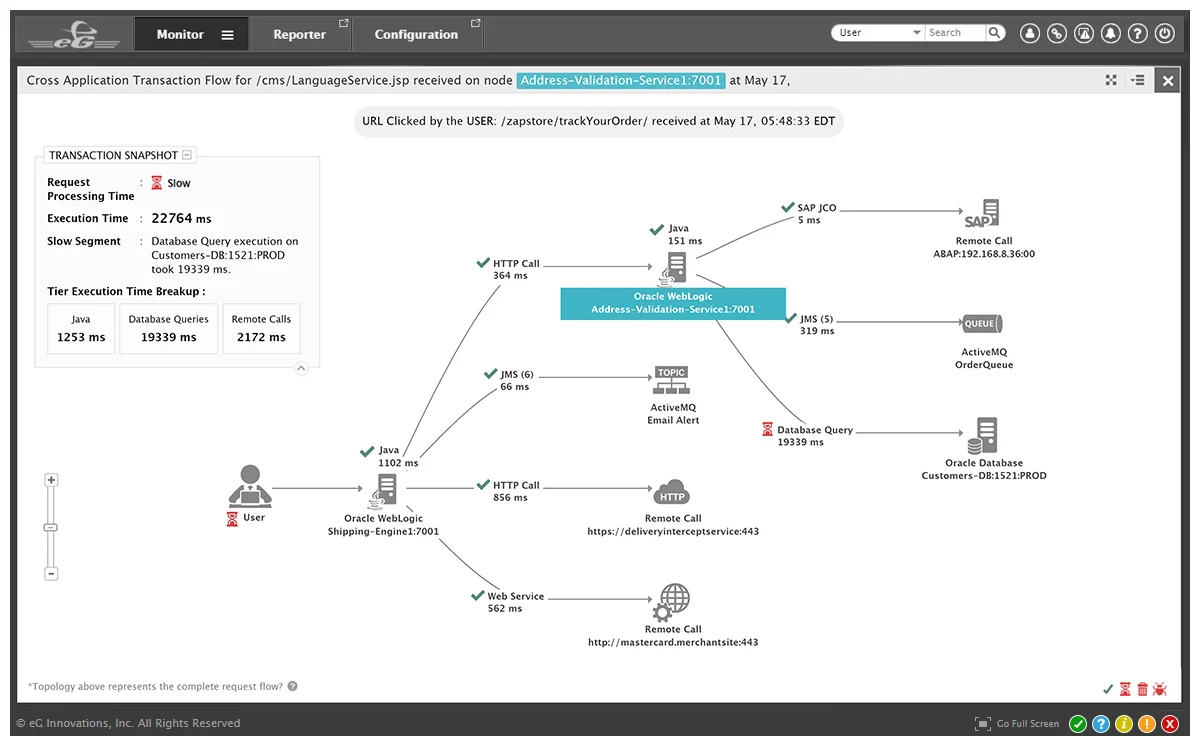Click the HTTP cloud remote call icon

672,494
